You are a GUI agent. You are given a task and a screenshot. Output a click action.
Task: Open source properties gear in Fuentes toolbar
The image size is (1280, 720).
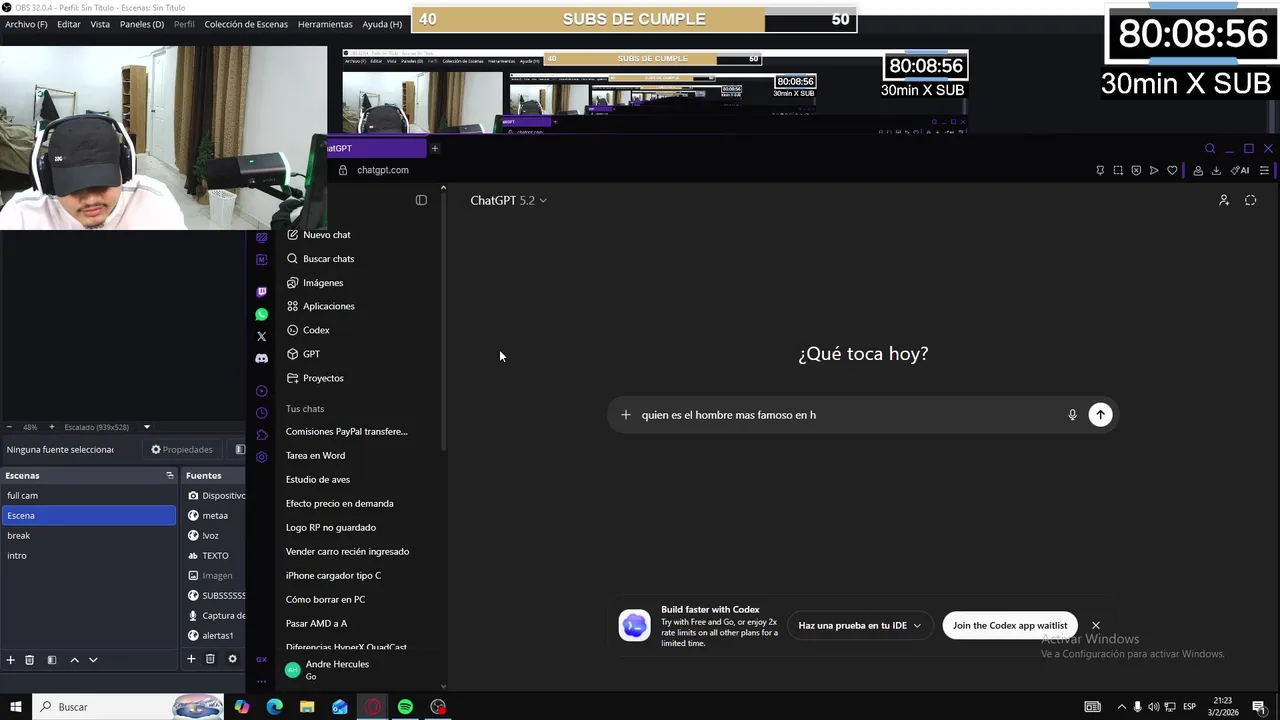(232, 659)
